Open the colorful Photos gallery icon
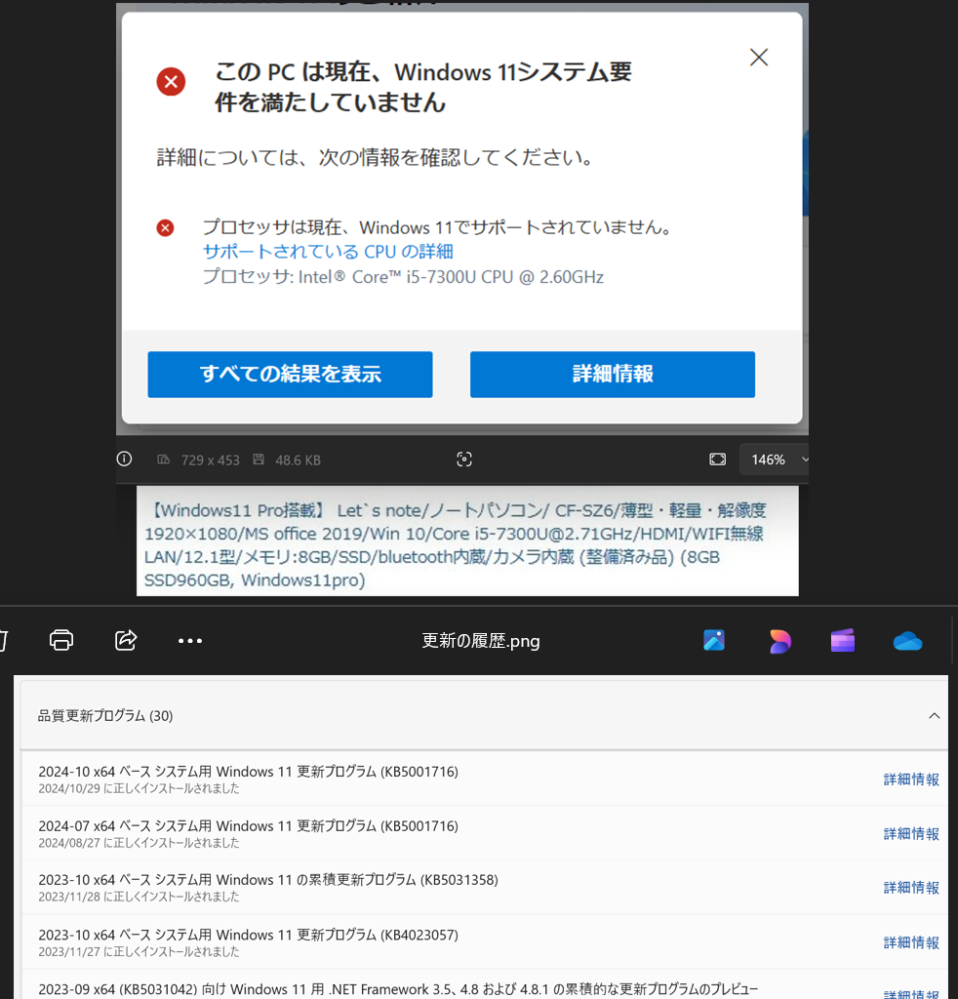 (713, 640)
